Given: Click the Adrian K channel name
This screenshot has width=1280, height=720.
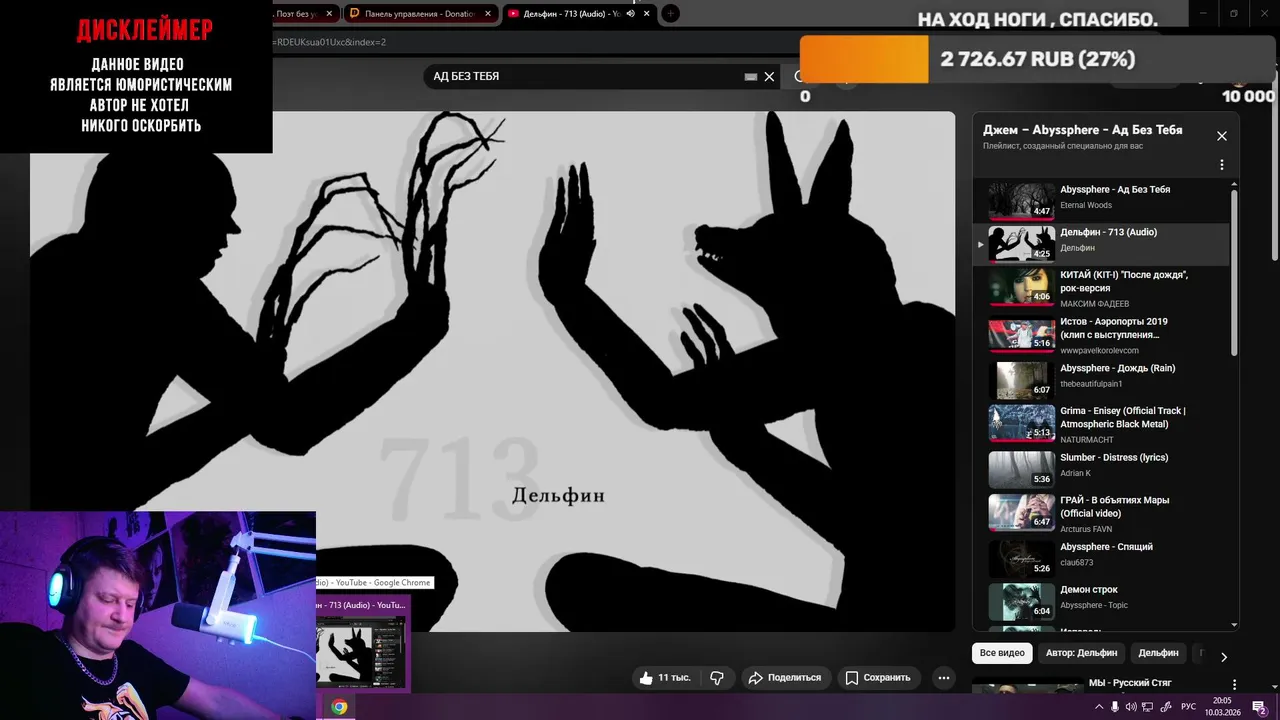Looking at the screenshot, I should 1076,473.
